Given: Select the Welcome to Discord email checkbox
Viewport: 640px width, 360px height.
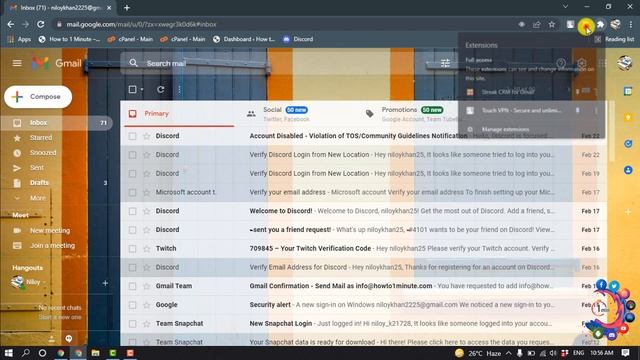Looking at the screenshot, I should click(132, 211).
